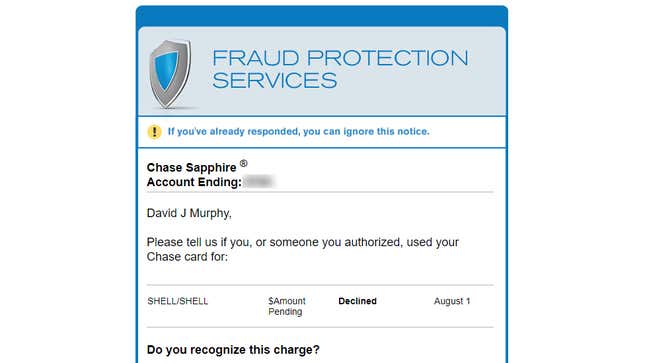Click the Account Ending label
This screenshot has height=363, width=645.
pyautogui.click(x=194, y=182)
